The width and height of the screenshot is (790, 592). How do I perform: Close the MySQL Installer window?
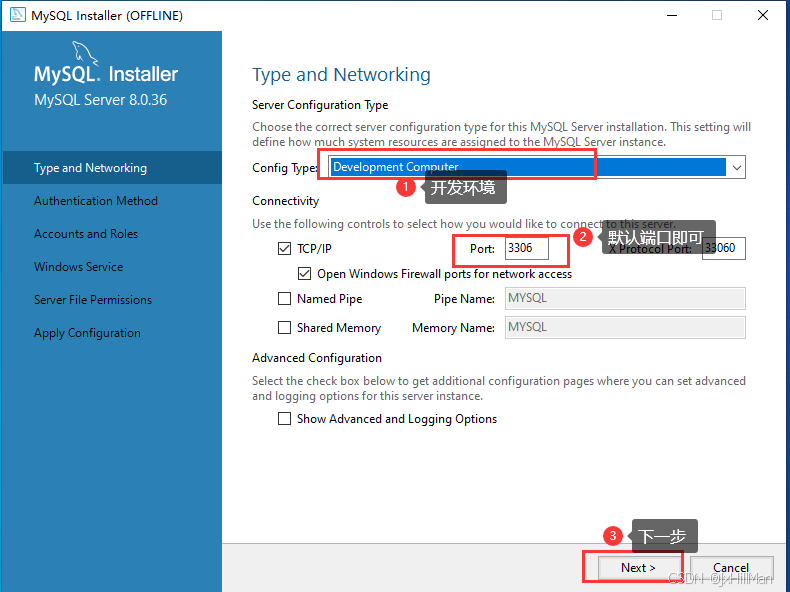coord(763,16)
